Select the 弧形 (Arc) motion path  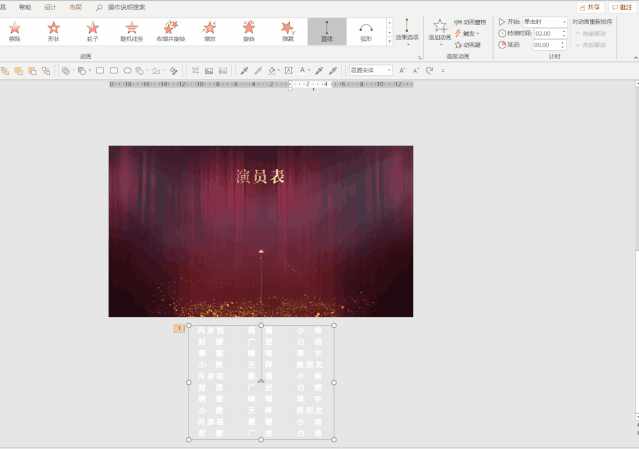coord(366,31)
